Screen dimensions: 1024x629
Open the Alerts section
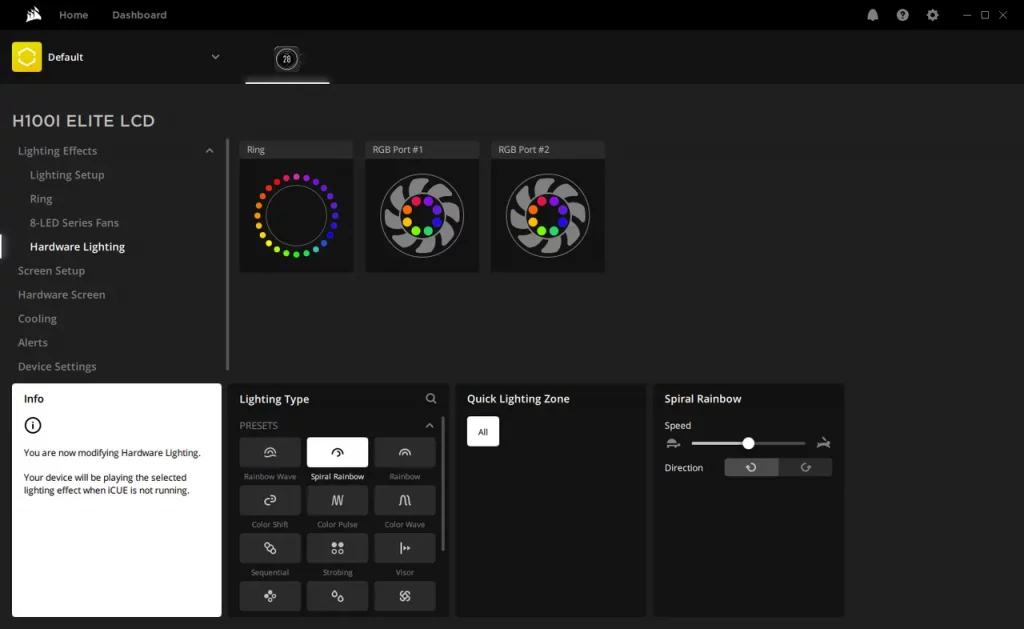click(x=33, y=342)
